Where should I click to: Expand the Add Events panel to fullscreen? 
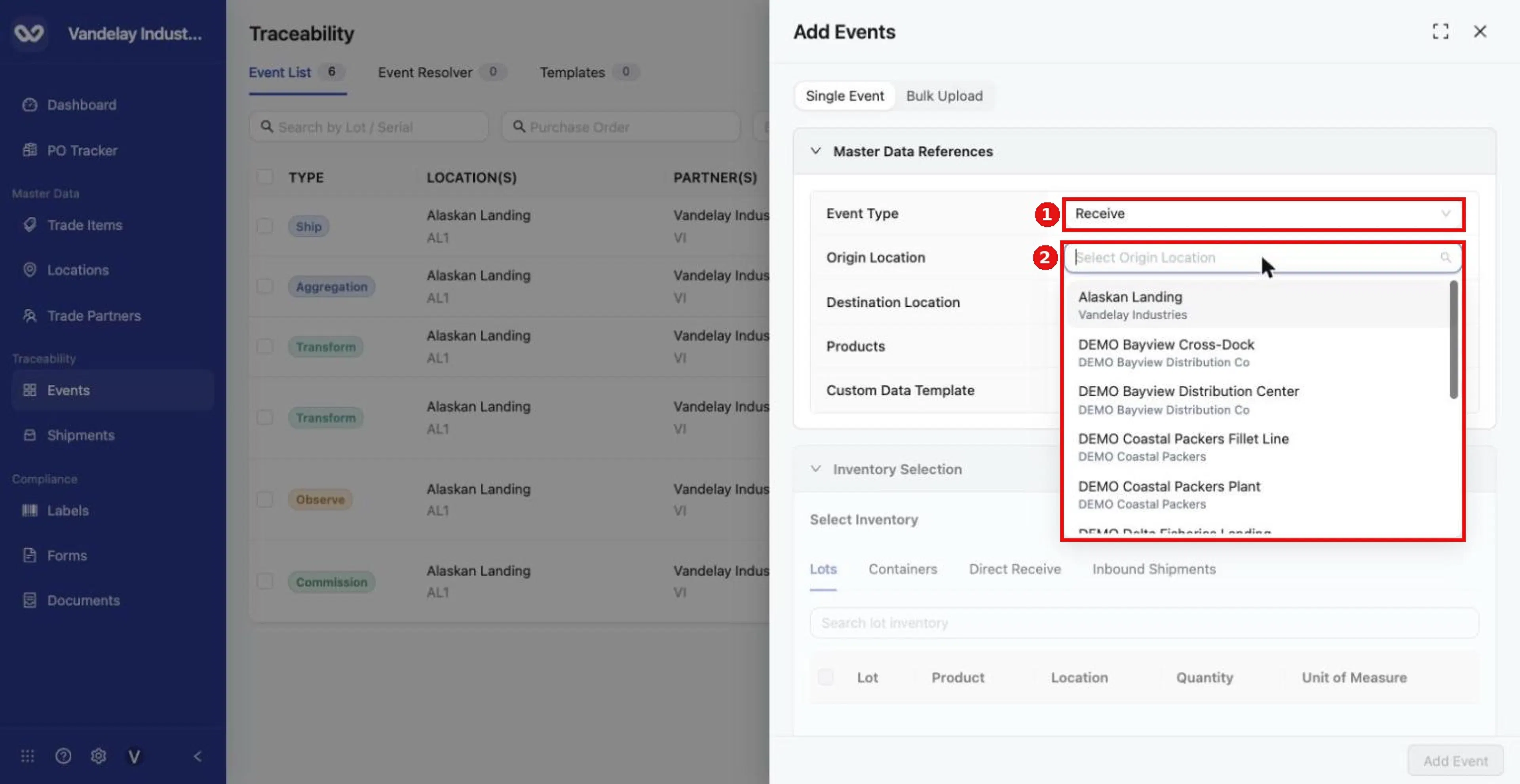pos(1440,31)
